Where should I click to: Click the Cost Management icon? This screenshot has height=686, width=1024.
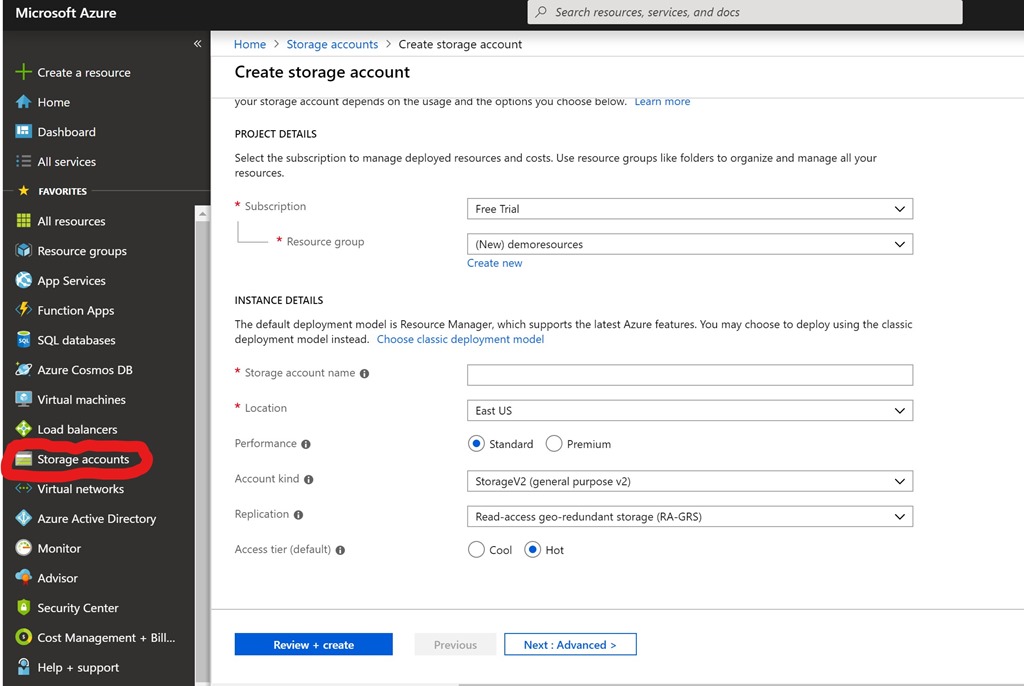(24, 637)
